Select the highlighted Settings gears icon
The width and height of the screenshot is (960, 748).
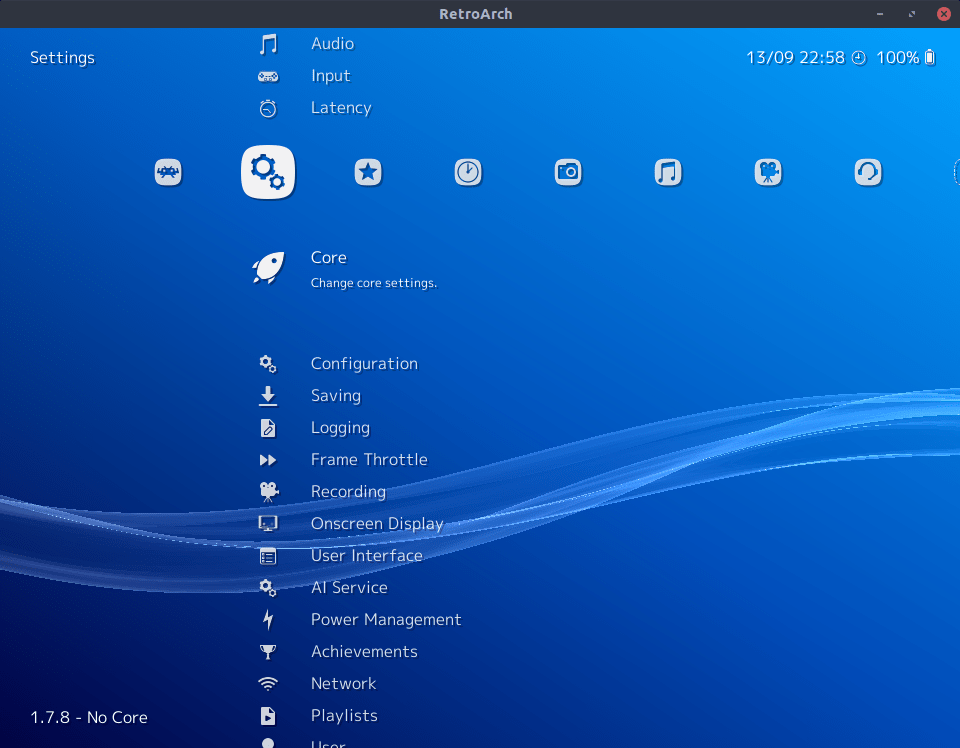click(x=268, y=172)
